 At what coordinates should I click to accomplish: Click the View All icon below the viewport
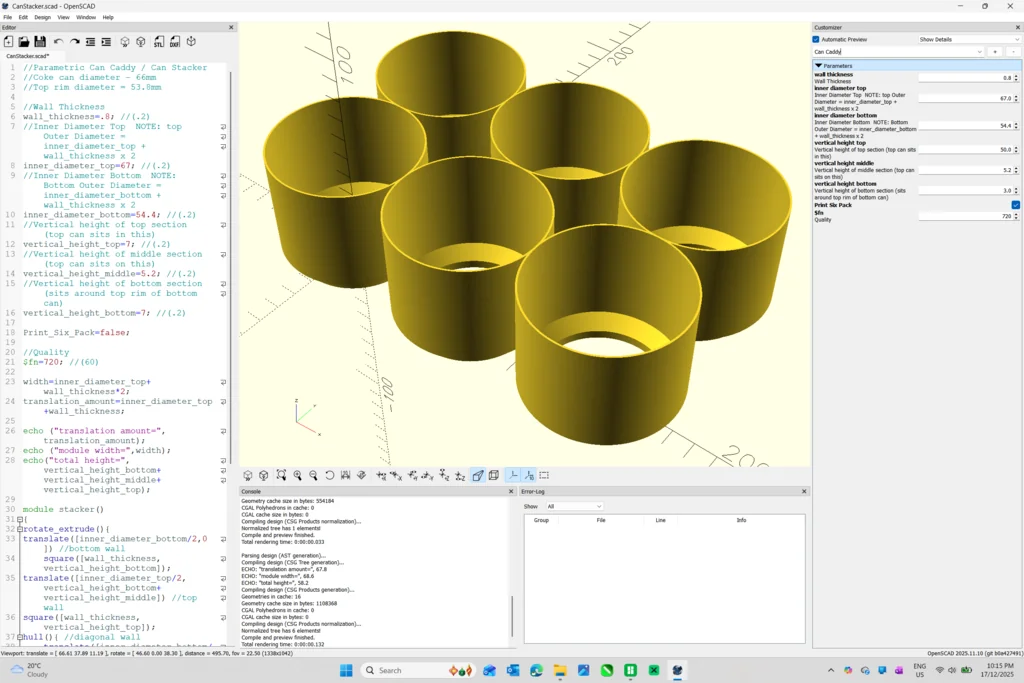click(x=281, y=476)
